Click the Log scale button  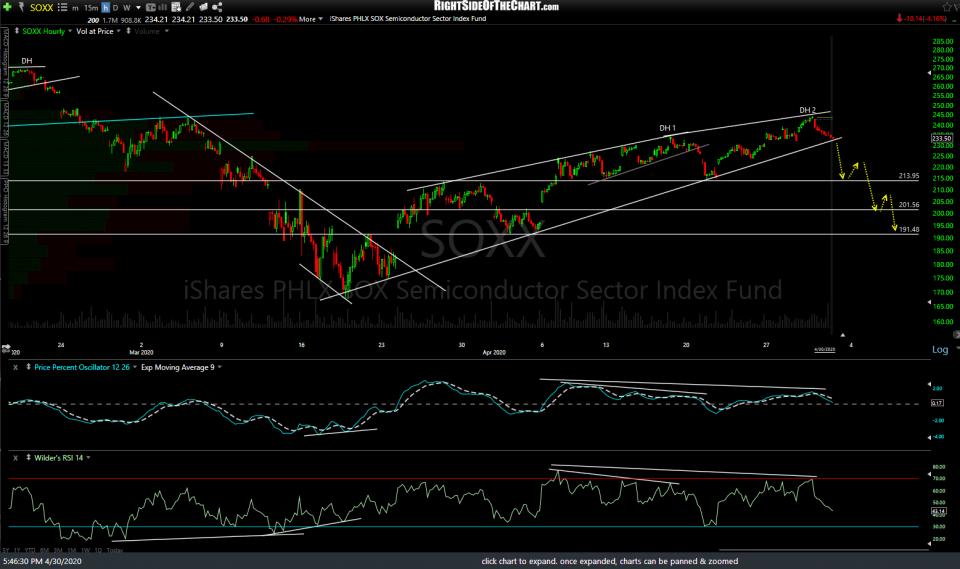pos(940,349)
